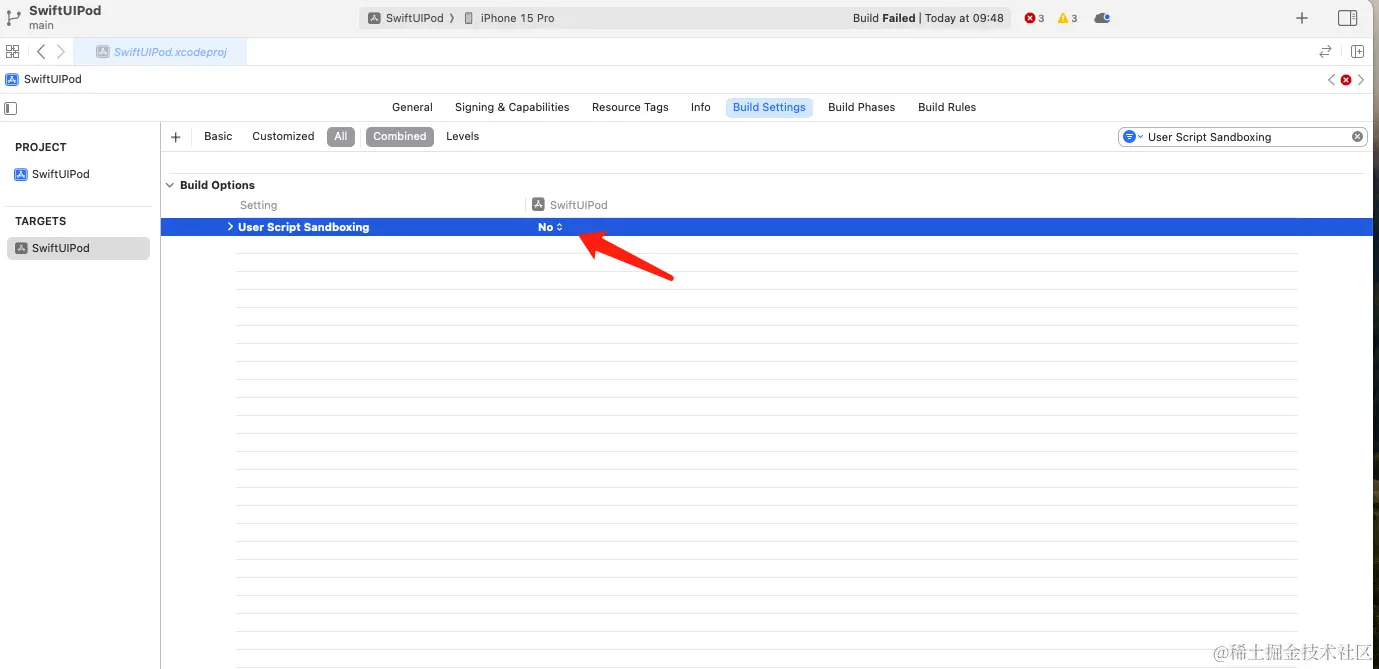Select the User Script Sandboxing setting row
This screenshot has height=669, width=1379.
click(x=767, y=227)
